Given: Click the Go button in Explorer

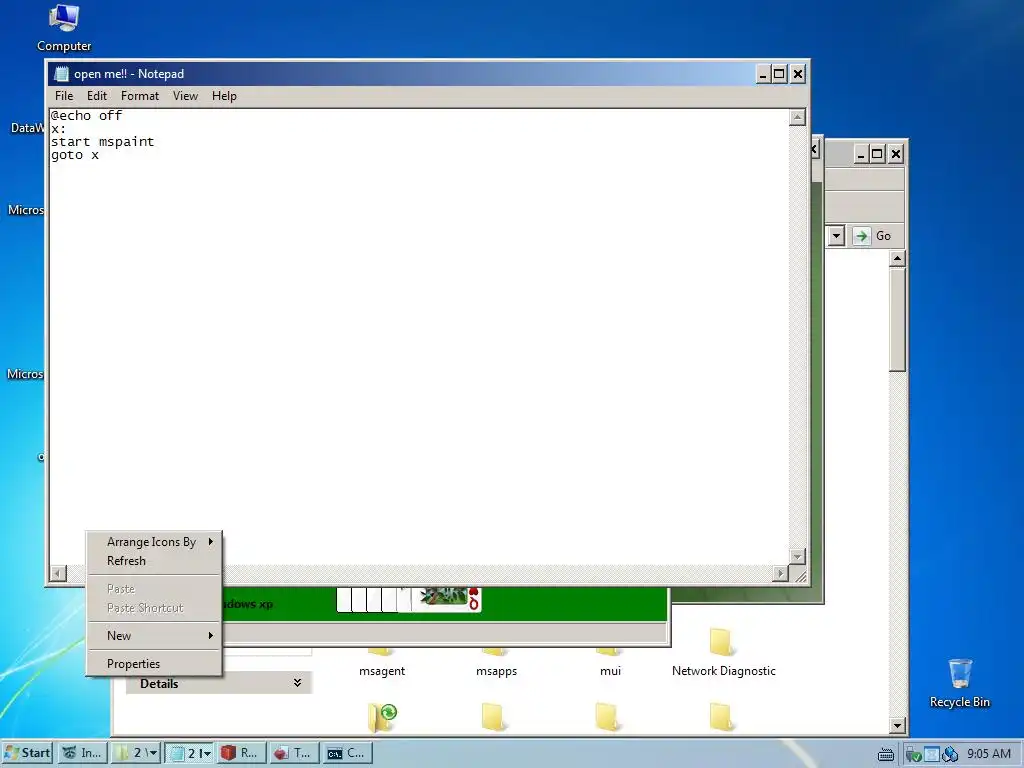Looking at the screenshot, I should tap(872, 236).
